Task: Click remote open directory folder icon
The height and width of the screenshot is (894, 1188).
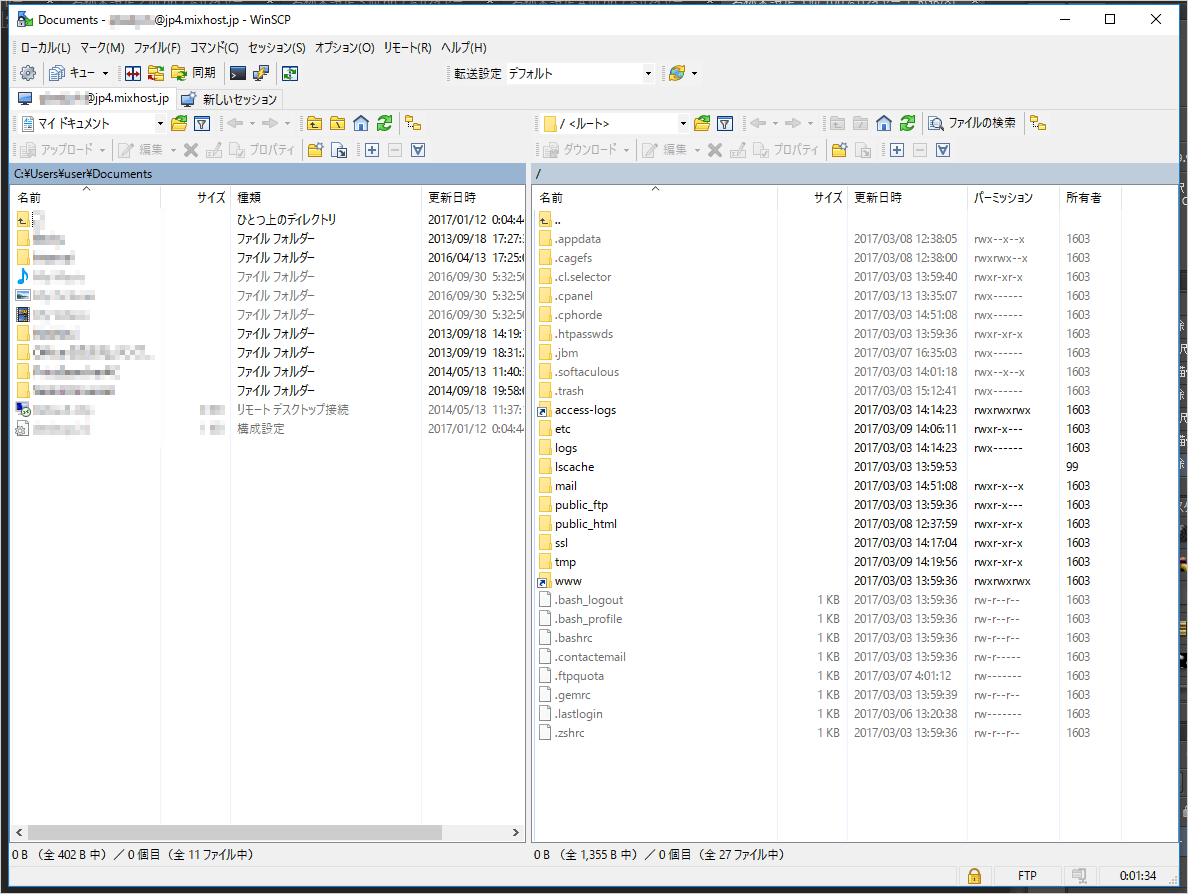Action: (702, 123)
